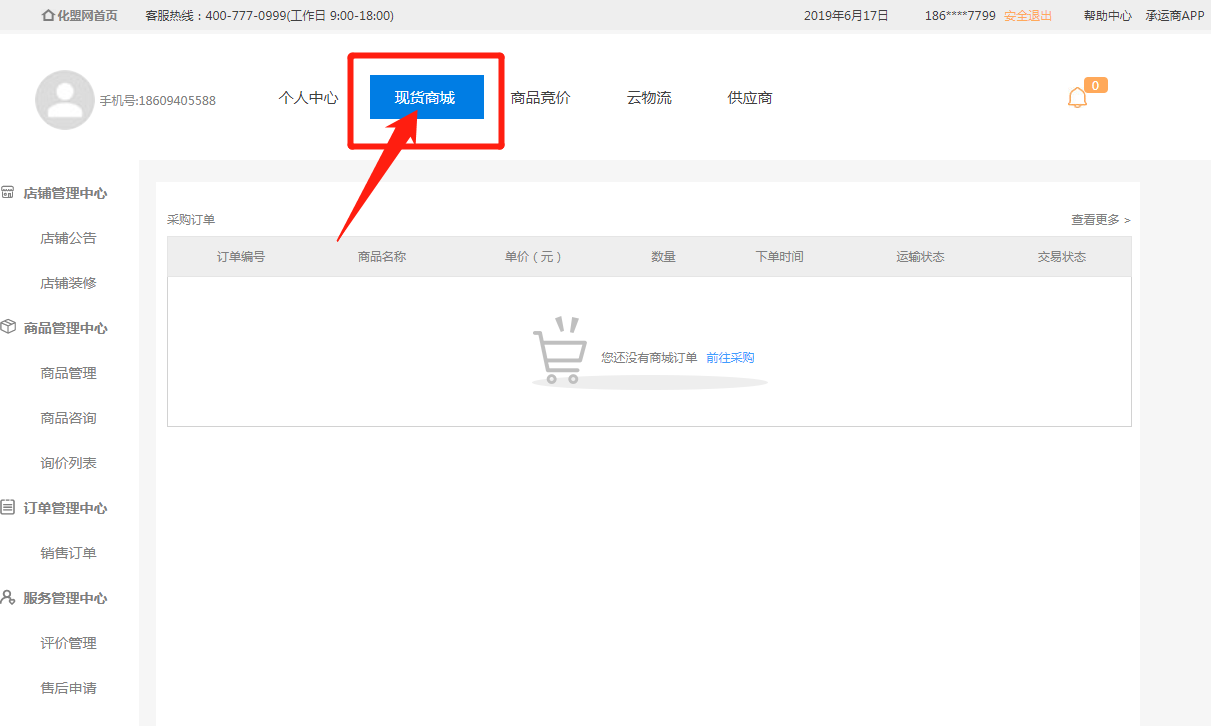Click account number 186****7799
Viewport: 1211px width, 726px height.
click(960, 16)
